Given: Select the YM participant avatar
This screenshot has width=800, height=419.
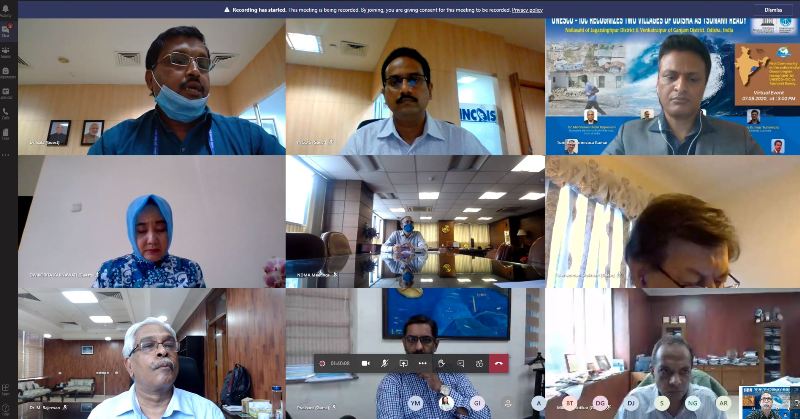Looking at the screenshot, I should pos(416,403).
